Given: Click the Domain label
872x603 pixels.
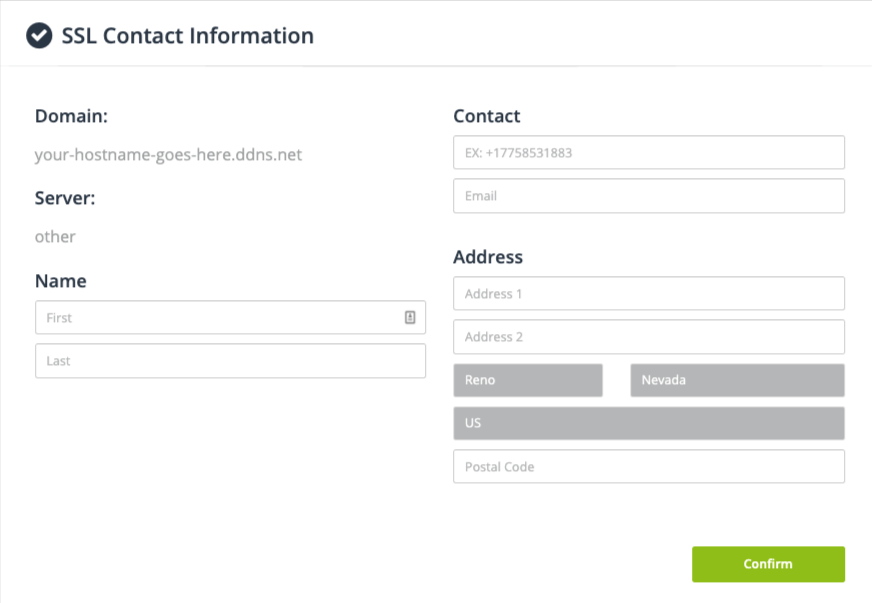Looking at the screenshot, I should (71, 116).
